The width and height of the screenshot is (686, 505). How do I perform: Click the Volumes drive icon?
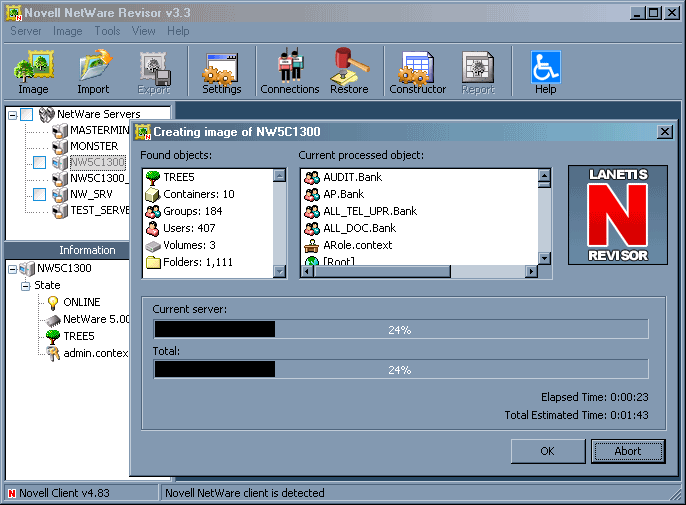[153, 246]
